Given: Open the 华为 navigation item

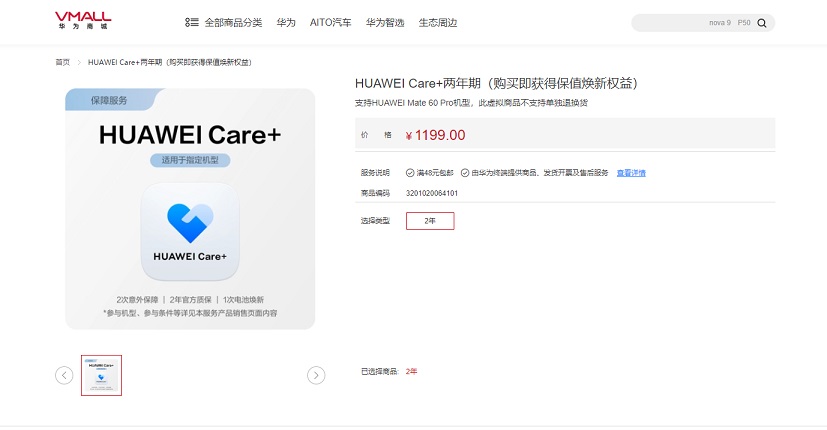Looking at the screenshot, I should click(286, 23).
